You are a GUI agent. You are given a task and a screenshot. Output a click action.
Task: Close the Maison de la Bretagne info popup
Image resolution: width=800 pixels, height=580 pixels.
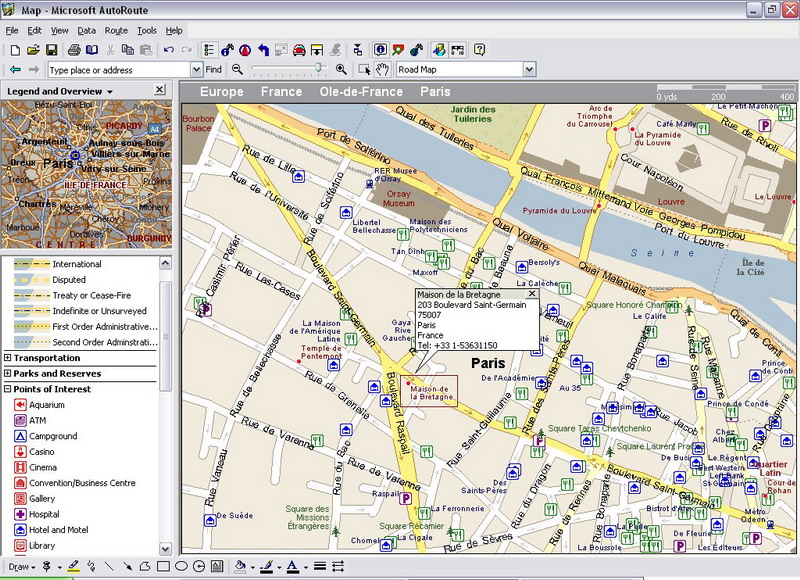(x=532, y=294)
